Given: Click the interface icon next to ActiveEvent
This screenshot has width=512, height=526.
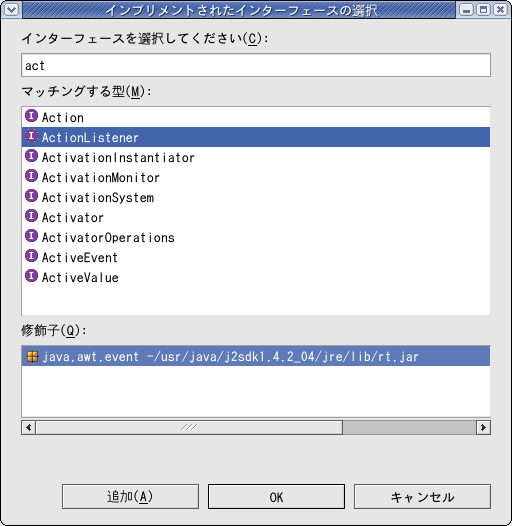Looking at the screenshot, I should (32, 256).
